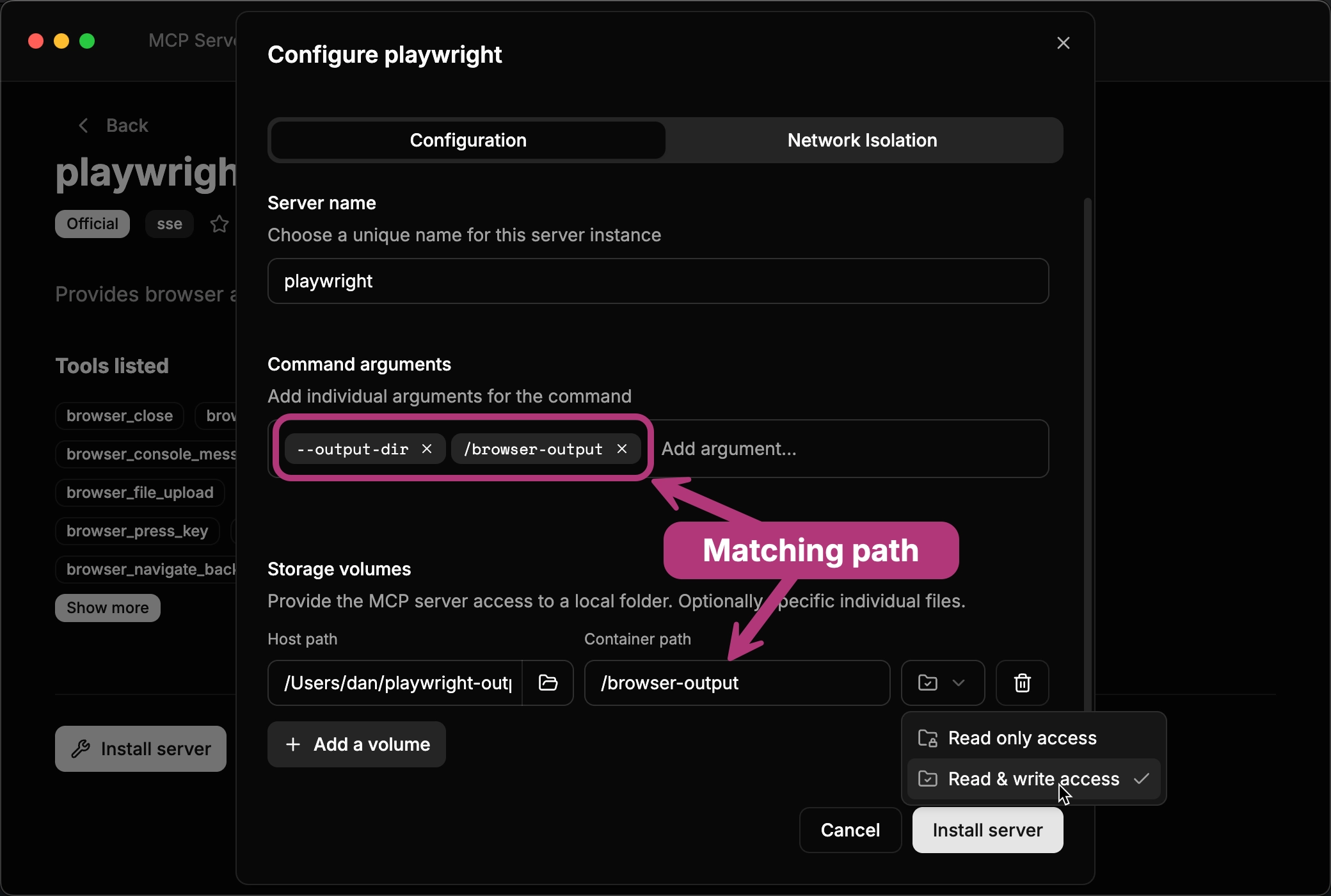Navigate back using the chevron arrow
Screen dimensions: 1331x896
(83, 125)
